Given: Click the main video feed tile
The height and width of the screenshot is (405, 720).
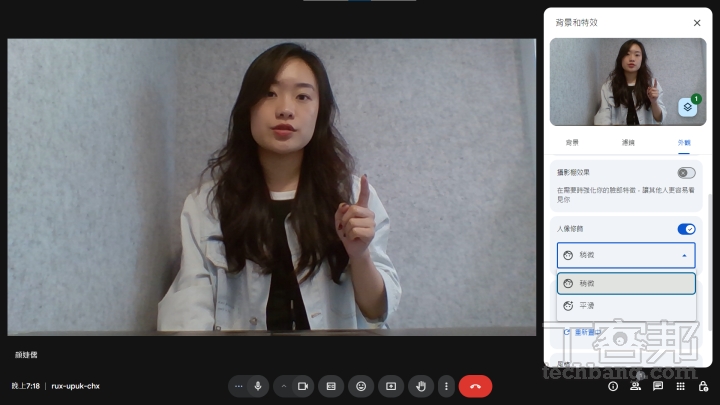Looking at the screenshot, I should pyautogui.click(x=271, y=187).
